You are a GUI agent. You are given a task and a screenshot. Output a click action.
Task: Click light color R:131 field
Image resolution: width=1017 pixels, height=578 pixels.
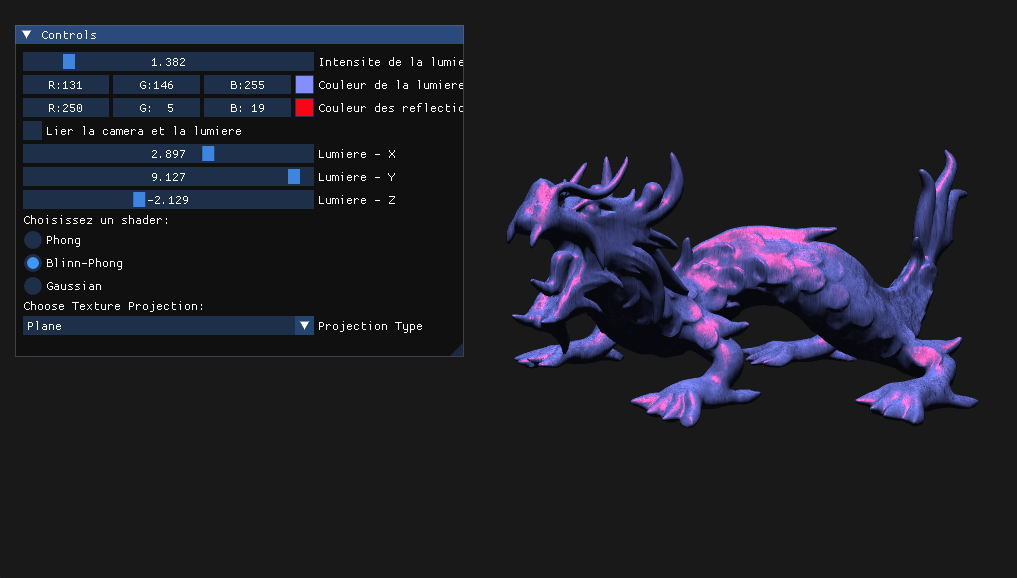click(x=66, y=85)
